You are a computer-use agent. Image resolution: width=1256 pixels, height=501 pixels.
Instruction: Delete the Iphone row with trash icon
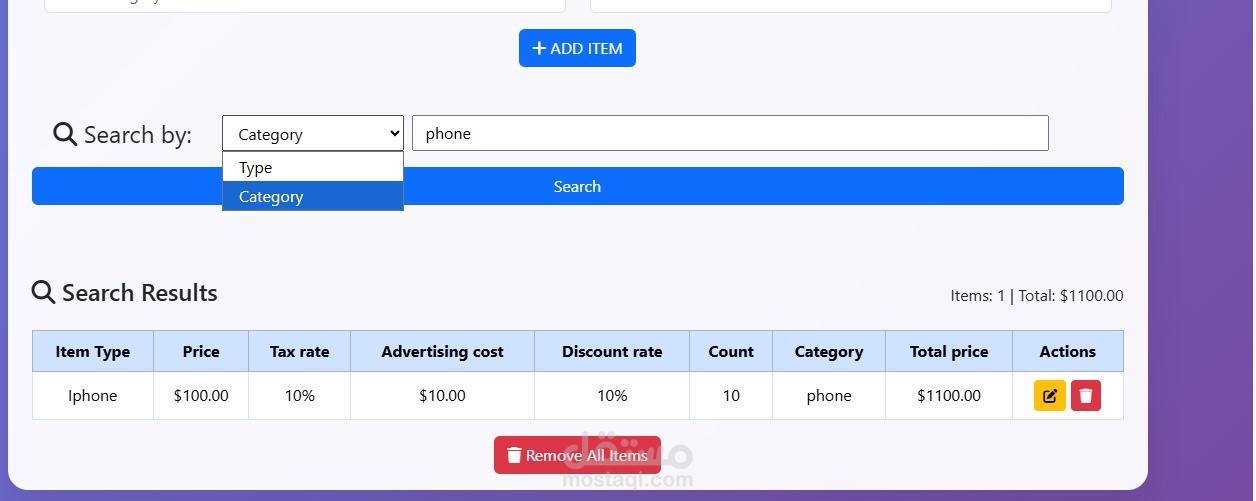tap(1086, 396)
